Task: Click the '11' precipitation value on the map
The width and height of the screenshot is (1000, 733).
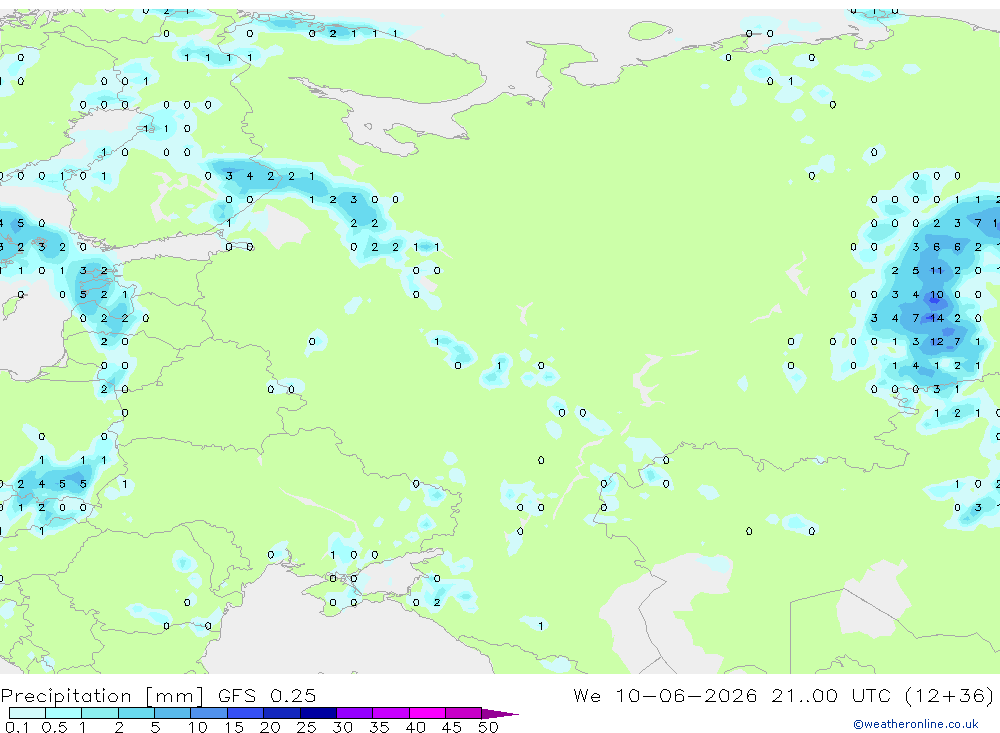Action: 936,270
